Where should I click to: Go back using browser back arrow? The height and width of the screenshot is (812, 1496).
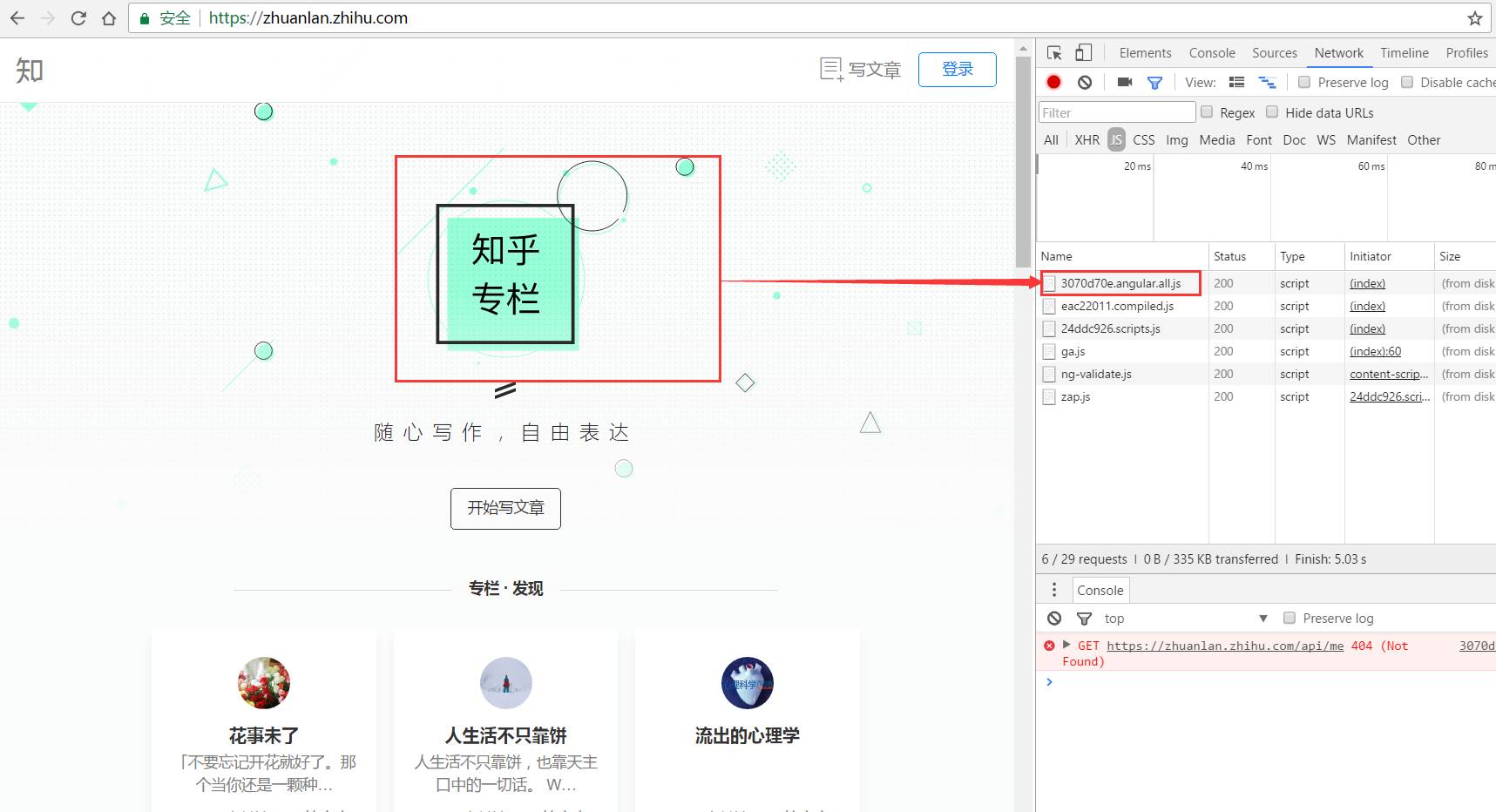click(17, 18)
